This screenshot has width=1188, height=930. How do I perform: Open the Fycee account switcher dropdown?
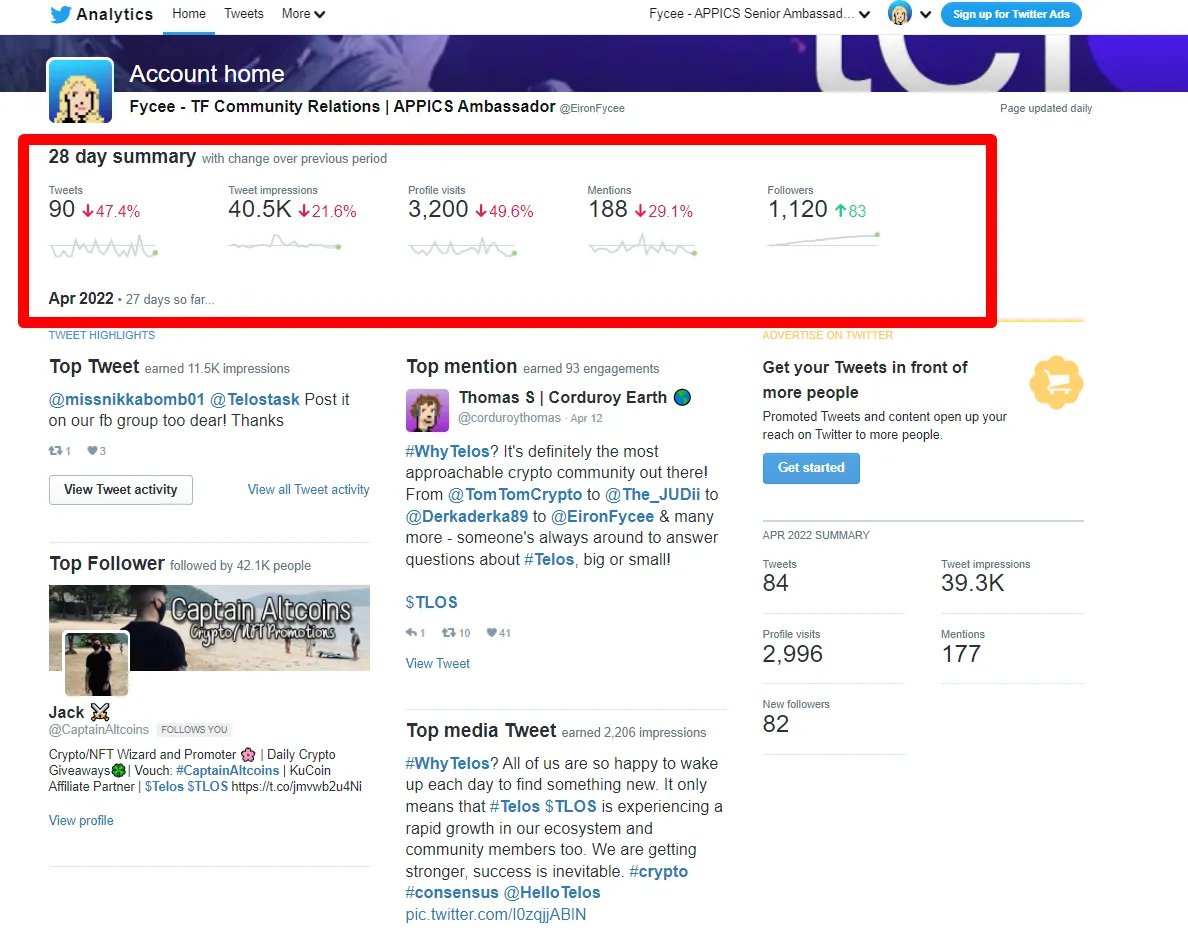759,14
